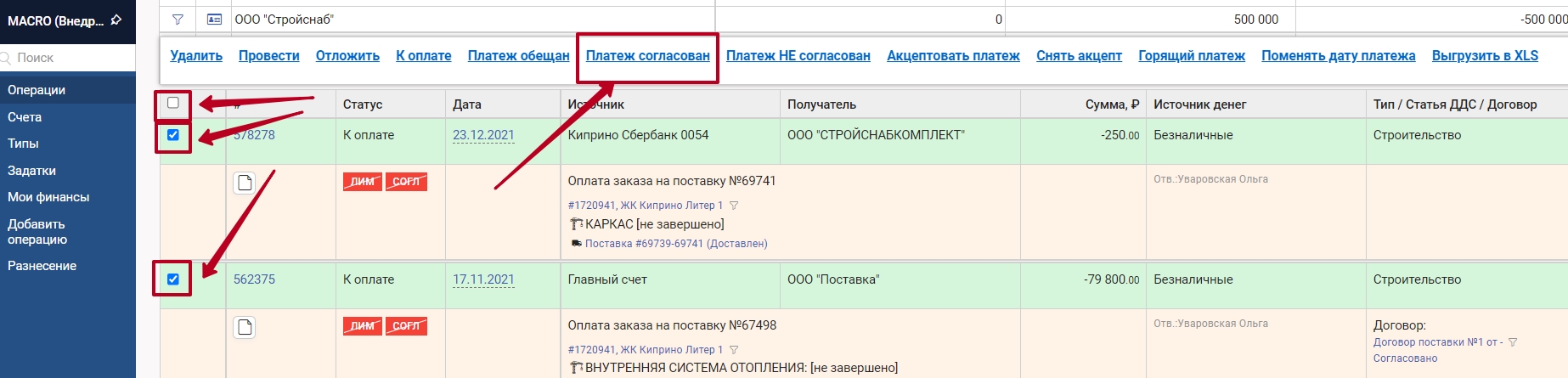1568x378 pixels.
Task: Open the contact card icon for ООО "Стройснаб"
Action: pos(214,19)
